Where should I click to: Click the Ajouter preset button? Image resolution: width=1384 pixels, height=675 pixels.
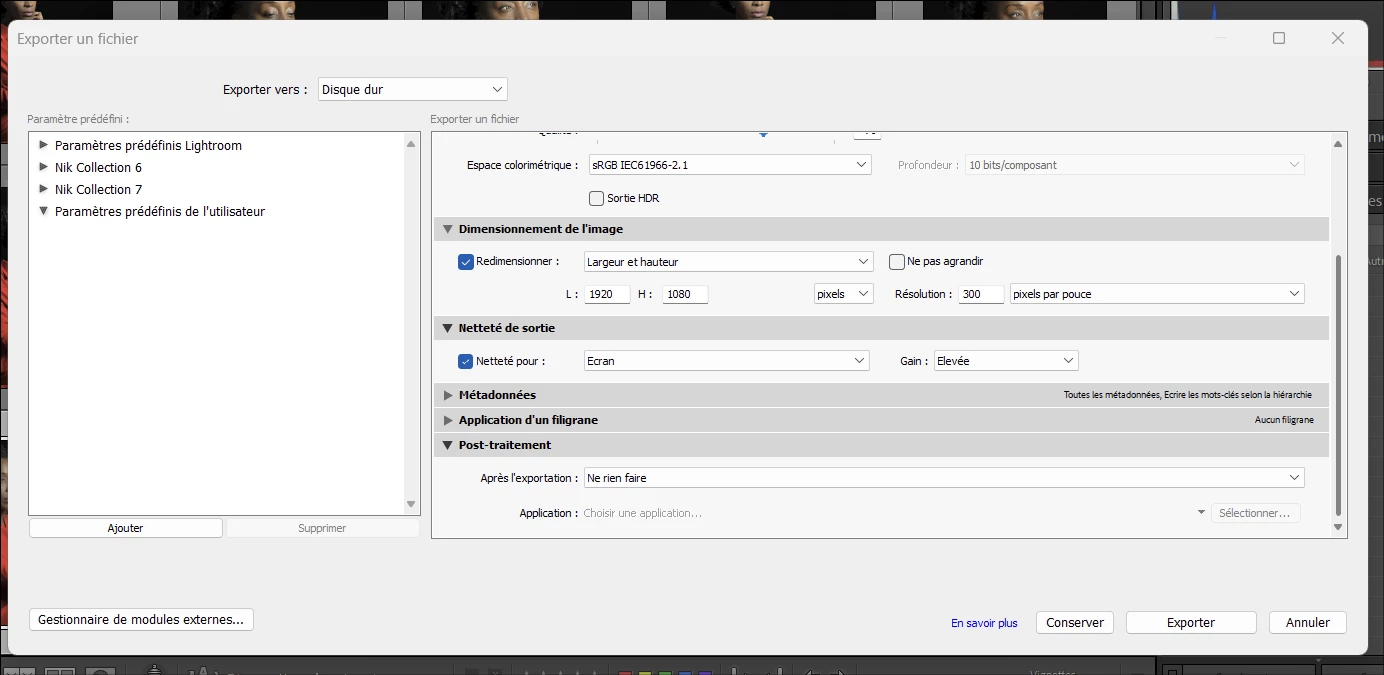[126, 528]
